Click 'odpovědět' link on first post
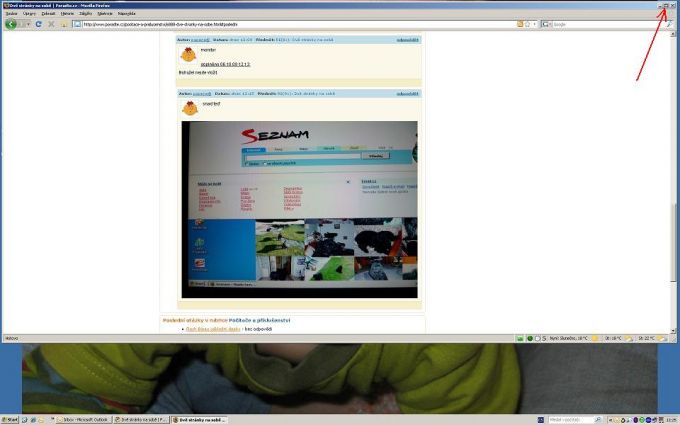680x425 pixels. point(408,40)
